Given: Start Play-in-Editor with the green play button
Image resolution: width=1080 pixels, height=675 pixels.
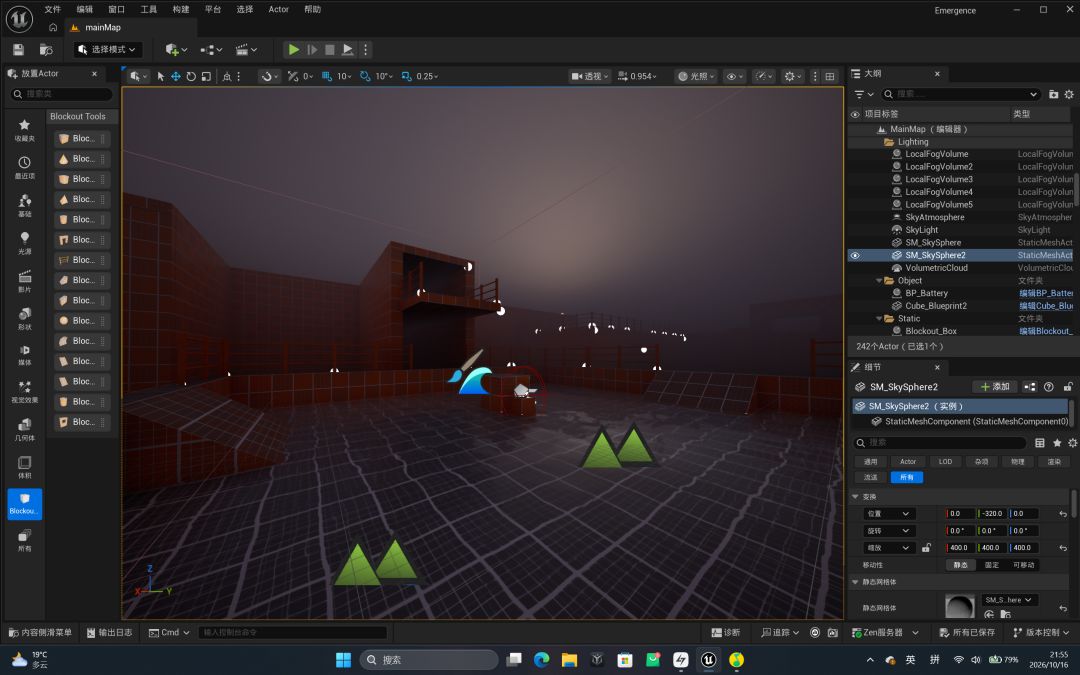Looking at the screenshot, I should [x=293, y=50].
